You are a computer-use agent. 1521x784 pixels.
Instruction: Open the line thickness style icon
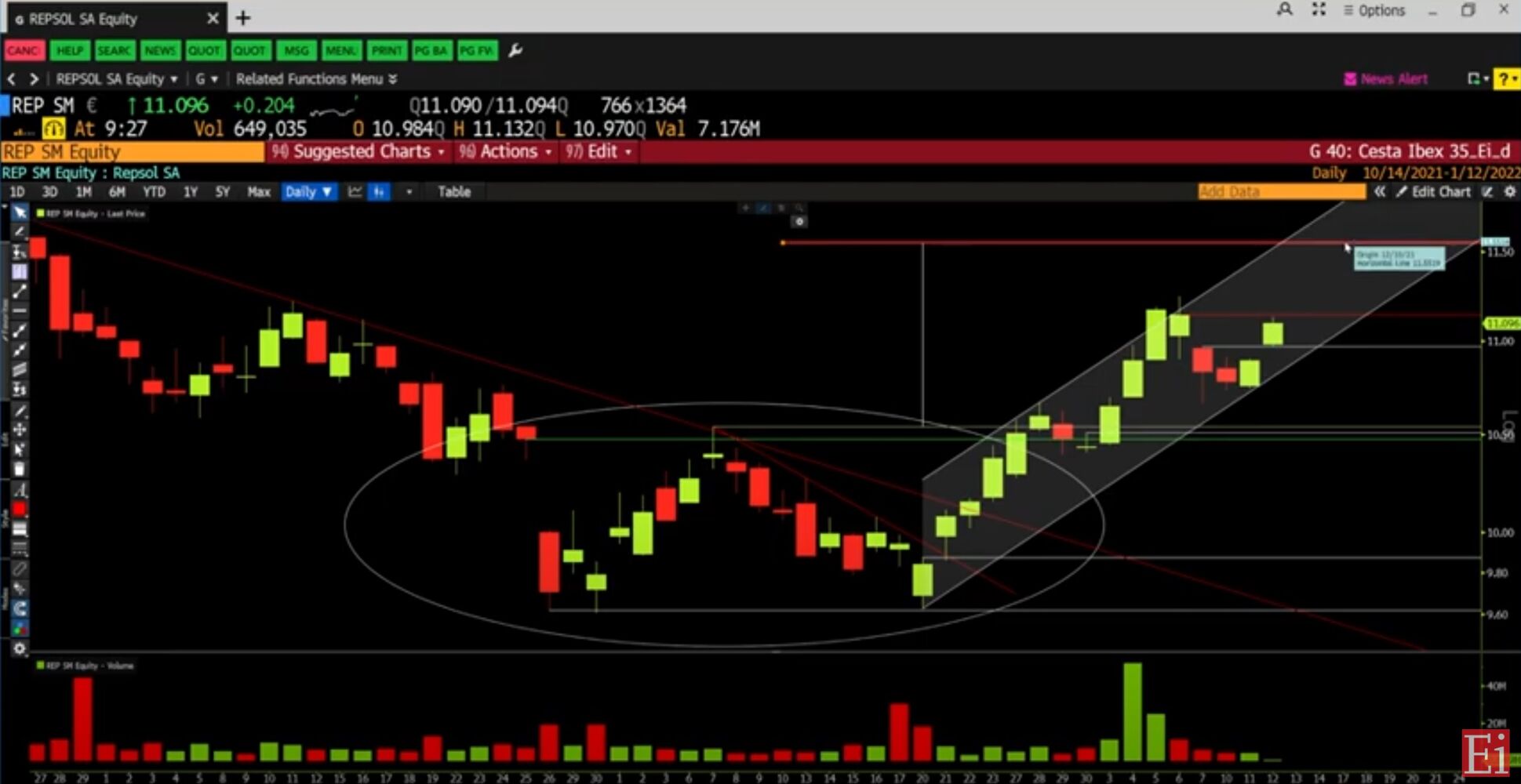[20, 529]
